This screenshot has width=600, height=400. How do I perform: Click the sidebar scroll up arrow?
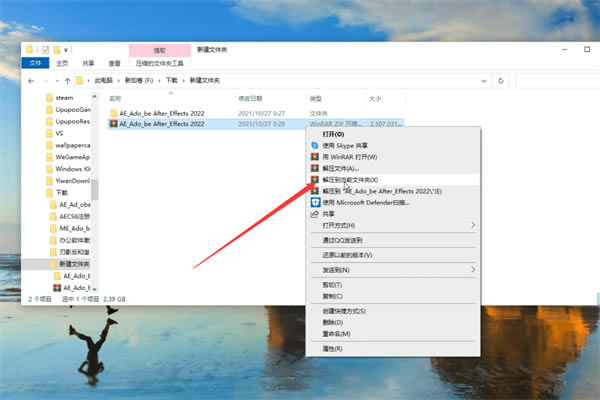pyautogui.click(x=95, y=97)
